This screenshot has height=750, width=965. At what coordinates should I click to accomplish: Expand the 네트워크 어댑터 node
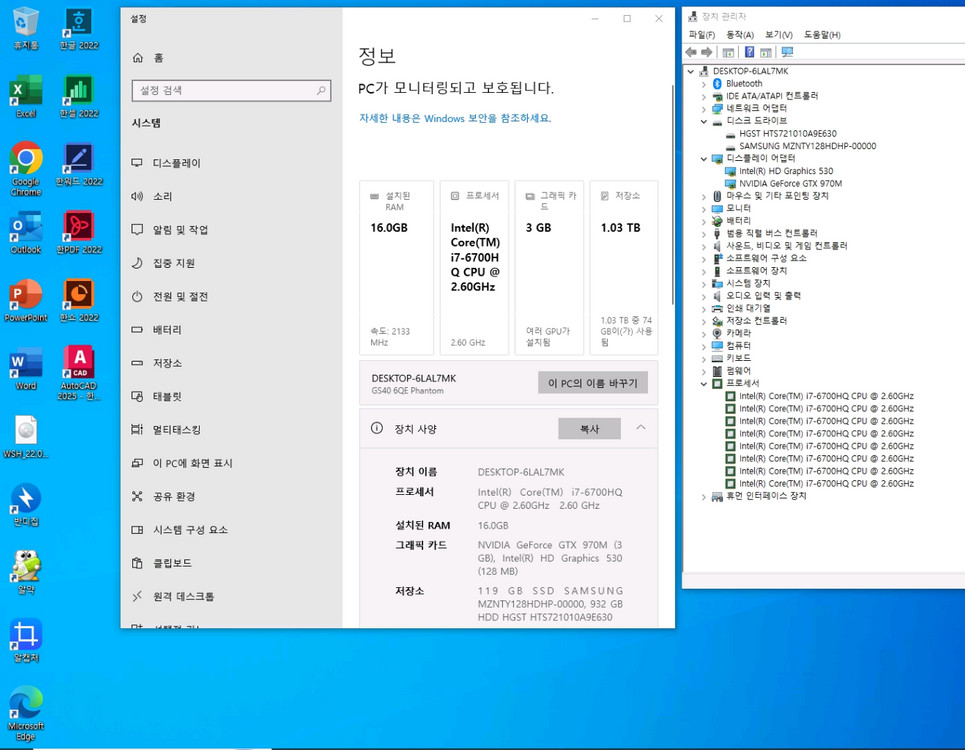pos(703,109)
